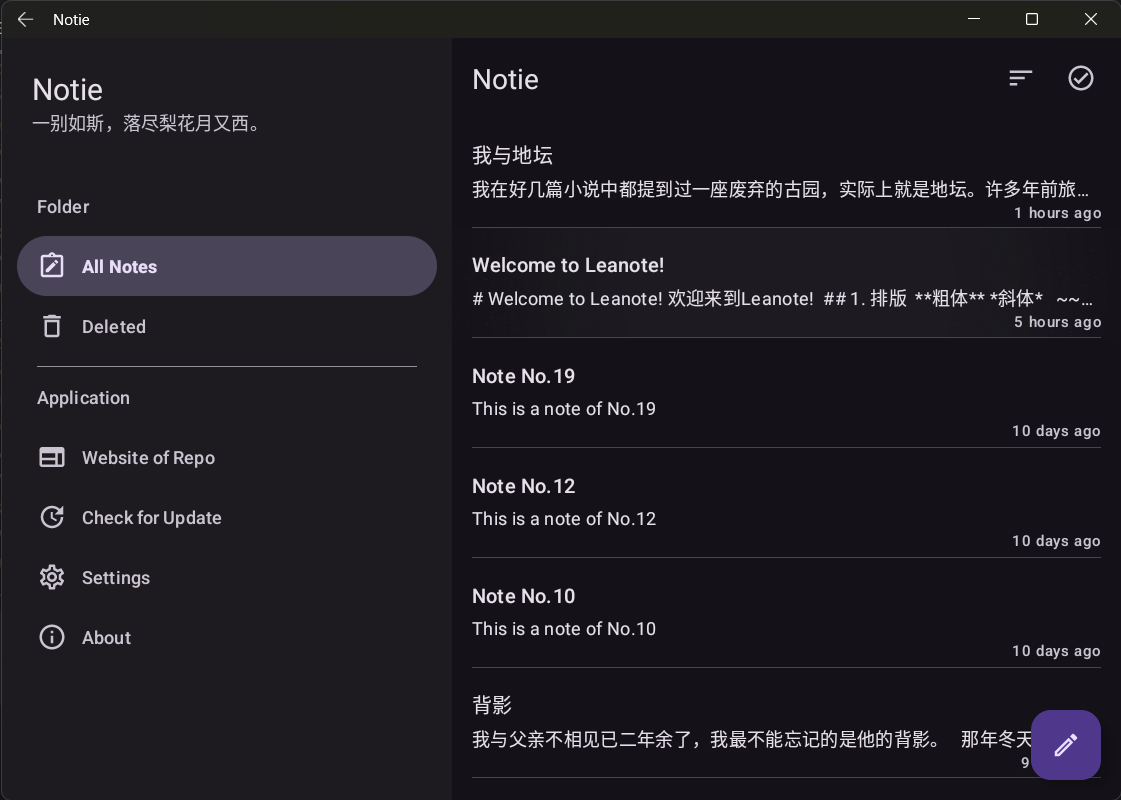Click the sidebar motto 一别如斯，落尽梨花月又西。

(x=148, y=124)
